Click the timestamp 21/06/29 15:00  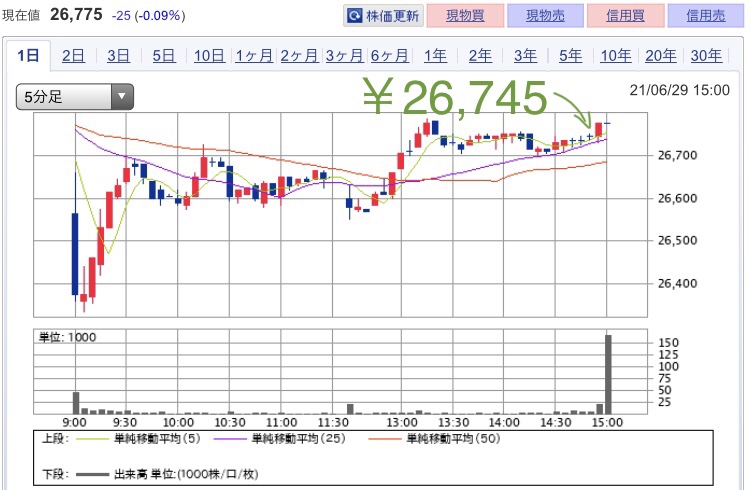coord(679,90)
